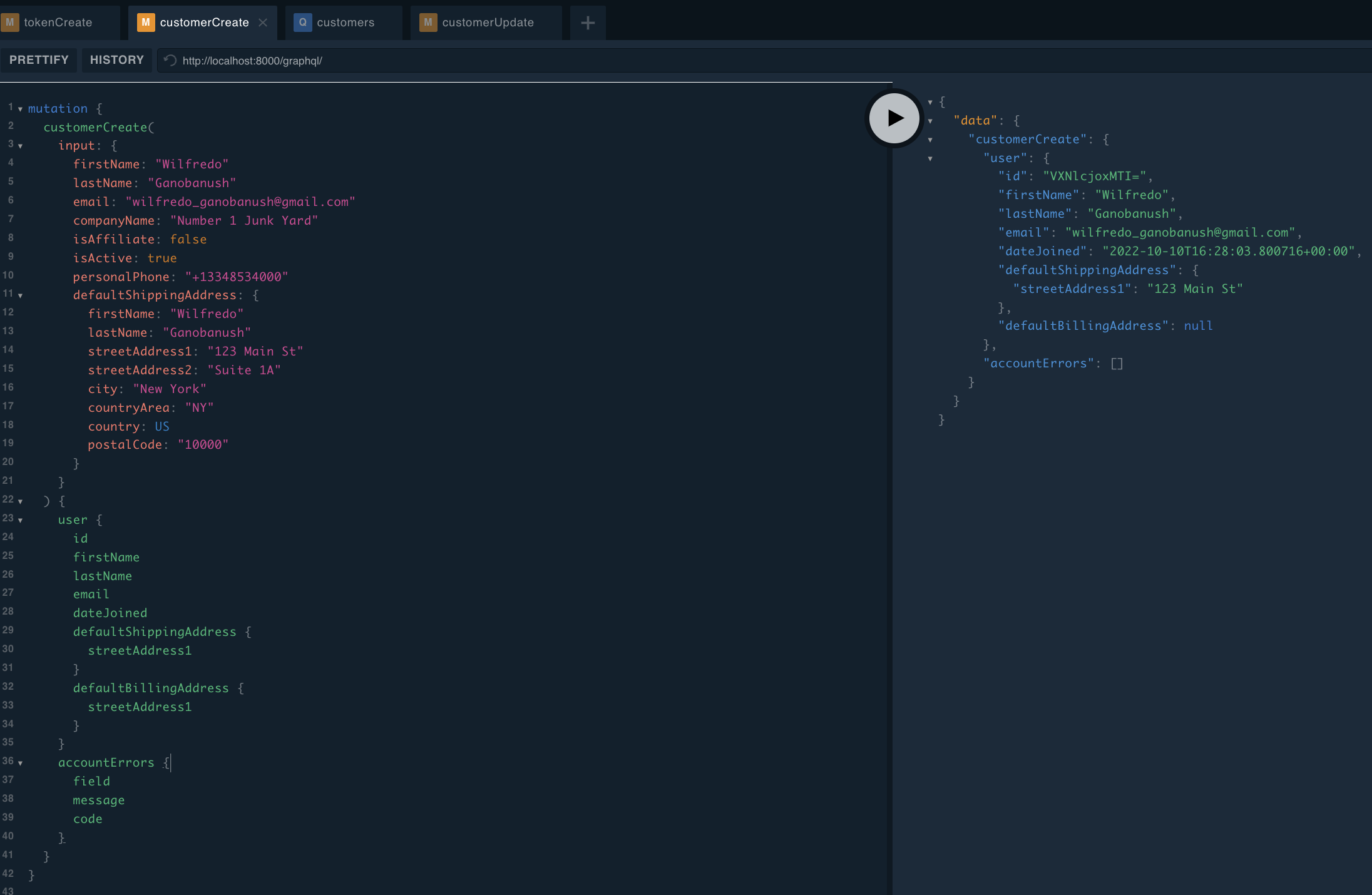The width and height of the screenshot is (1372, 895).
Task: Switch to the customerUpdate tab
Action: [486, 23]
